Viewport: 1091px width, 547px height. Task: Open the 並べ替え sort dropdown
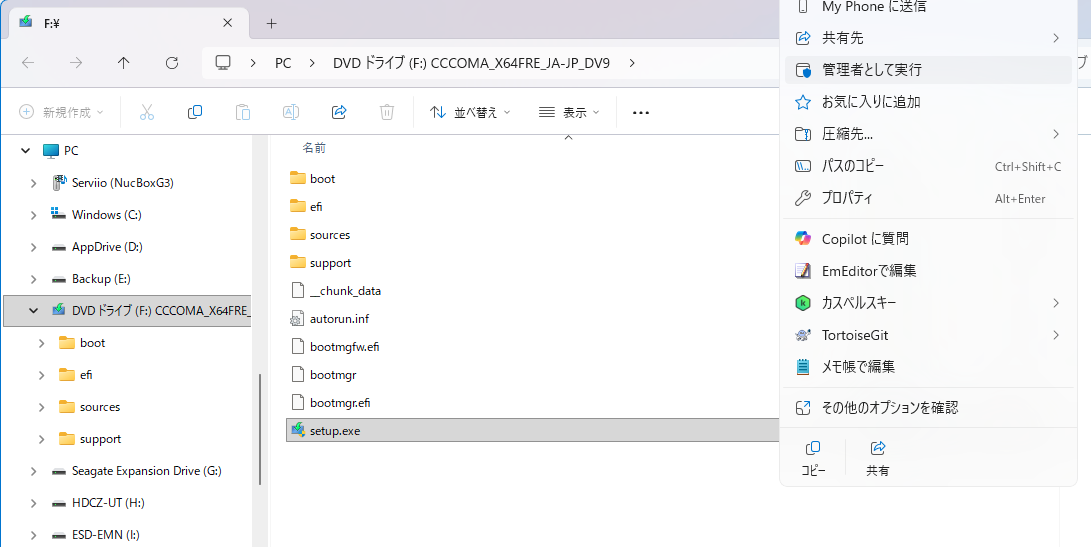point(470,112)
